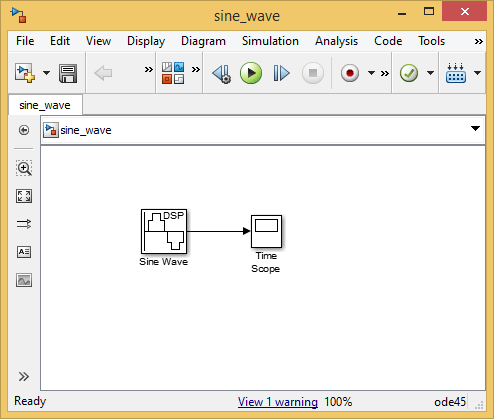
Task: Click the Step Back configuration icon
Action: (222, 73)
